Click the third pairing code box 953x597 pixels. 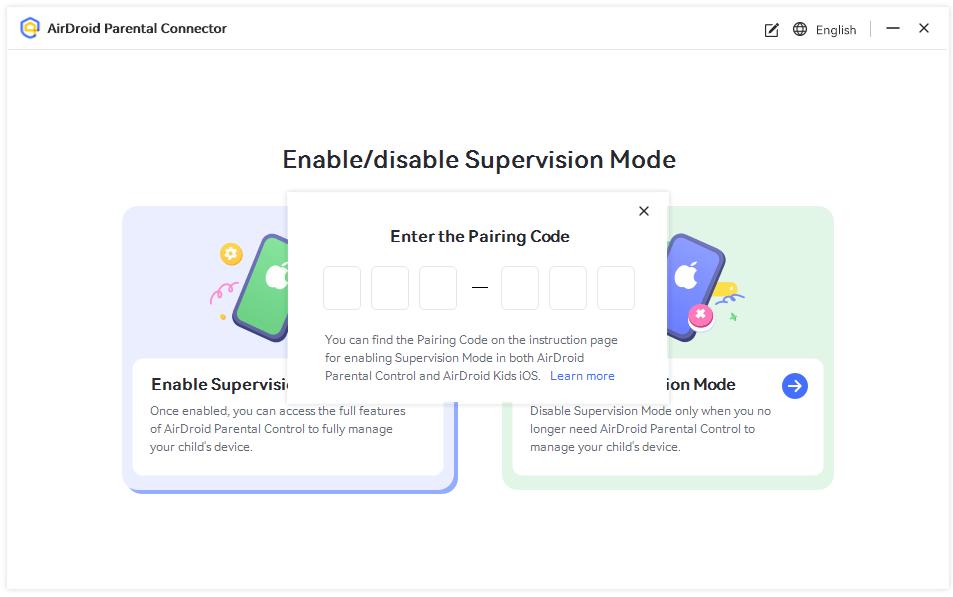pyautogui.click(x=438, y=288)
